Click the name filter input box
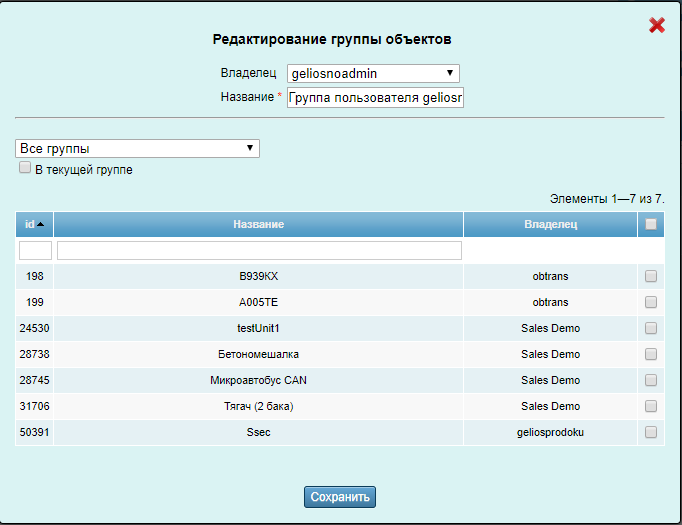This screenshot has height=525, width=682. (x=259, y=250)
